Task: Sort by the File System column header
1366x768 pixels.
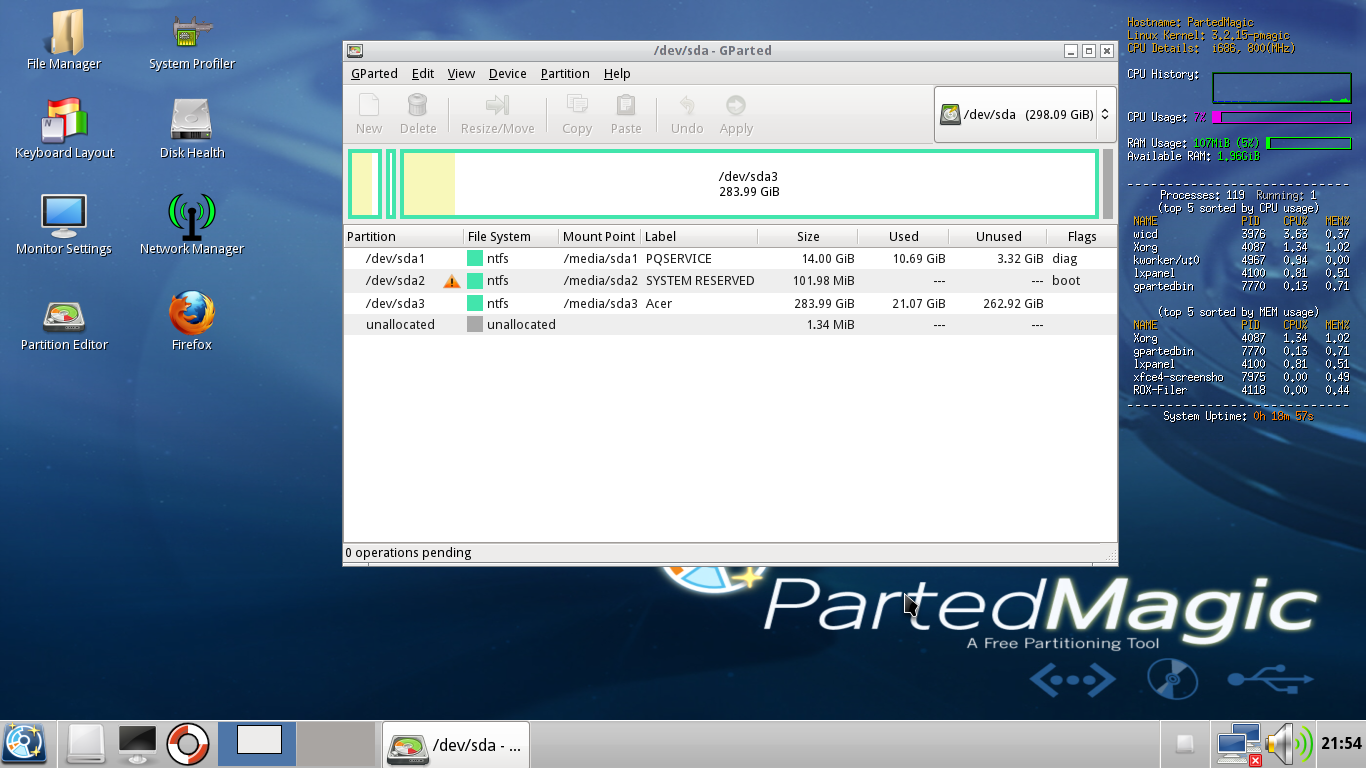Action: pos(511,237)
